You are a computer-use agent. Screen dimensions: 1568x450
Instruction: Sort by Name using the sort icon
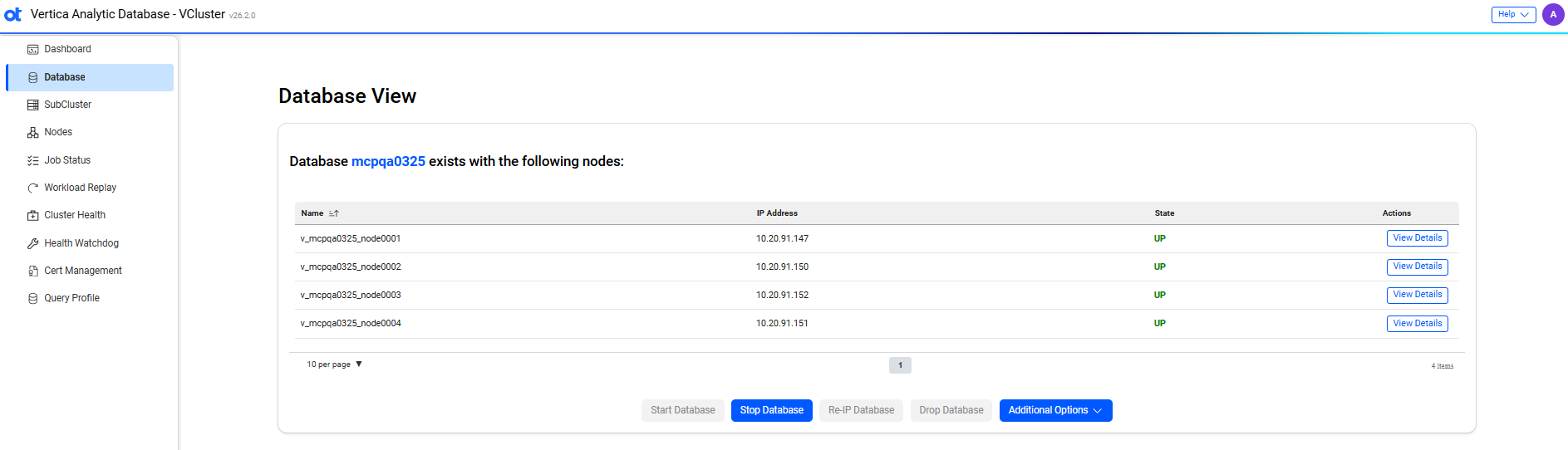(x=334, y=213)
